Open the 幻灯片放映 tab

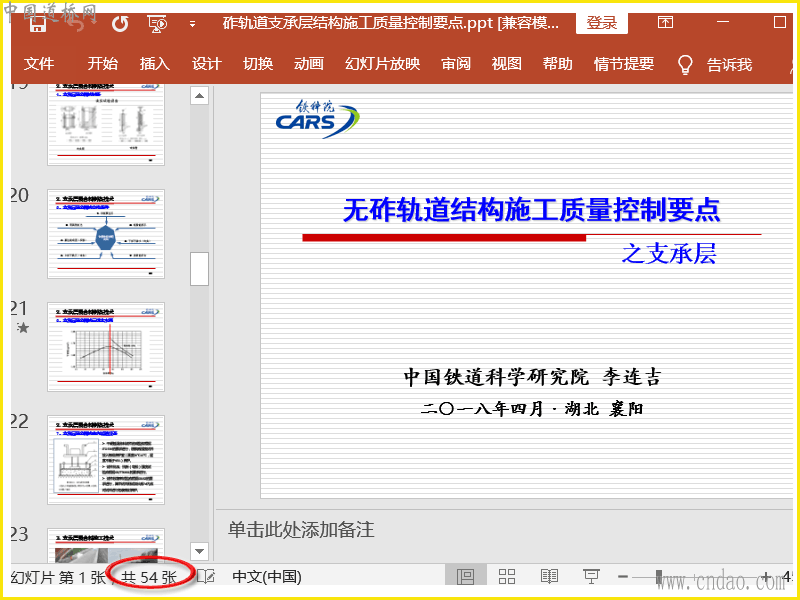pos(382,64)
